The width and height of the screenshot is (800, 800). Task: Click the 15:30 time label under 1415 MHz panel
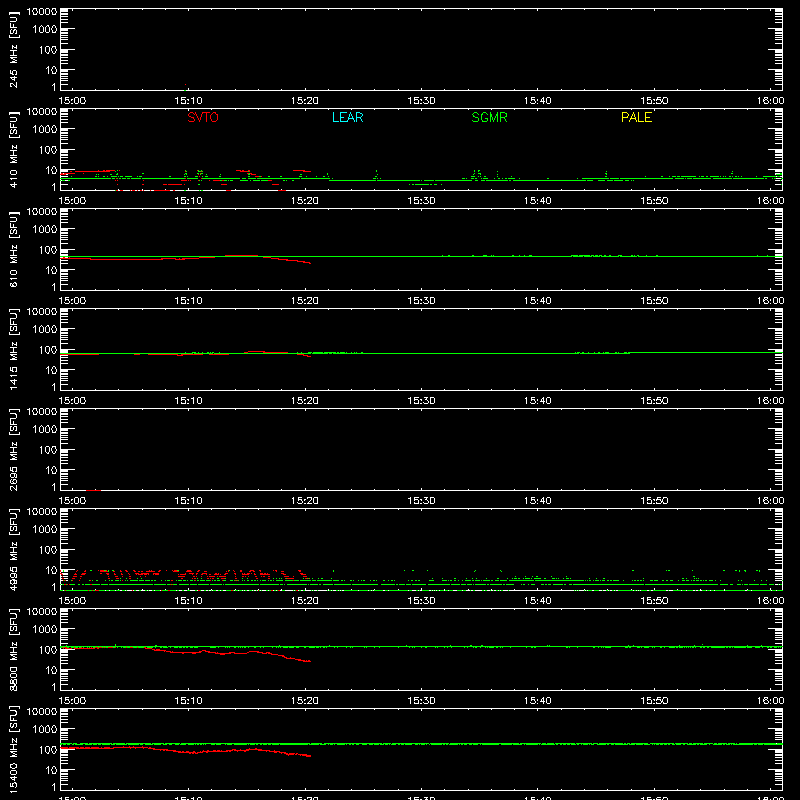pos(421,401)
